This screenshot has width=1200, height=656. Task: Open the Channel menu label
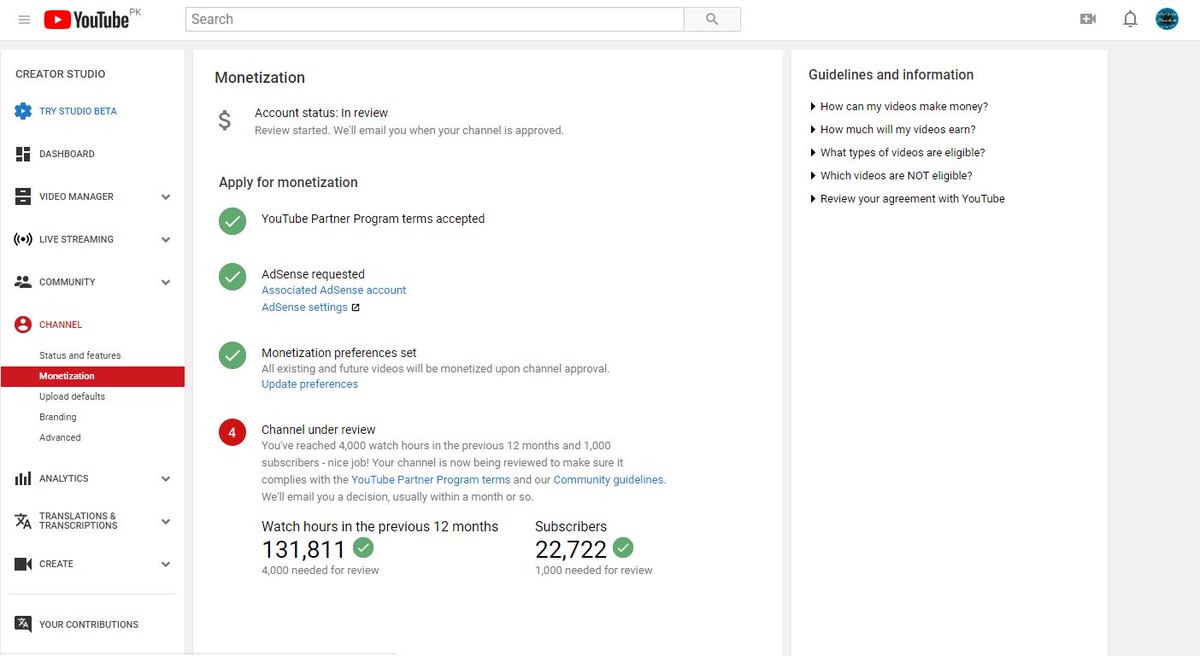pos(61,325)
